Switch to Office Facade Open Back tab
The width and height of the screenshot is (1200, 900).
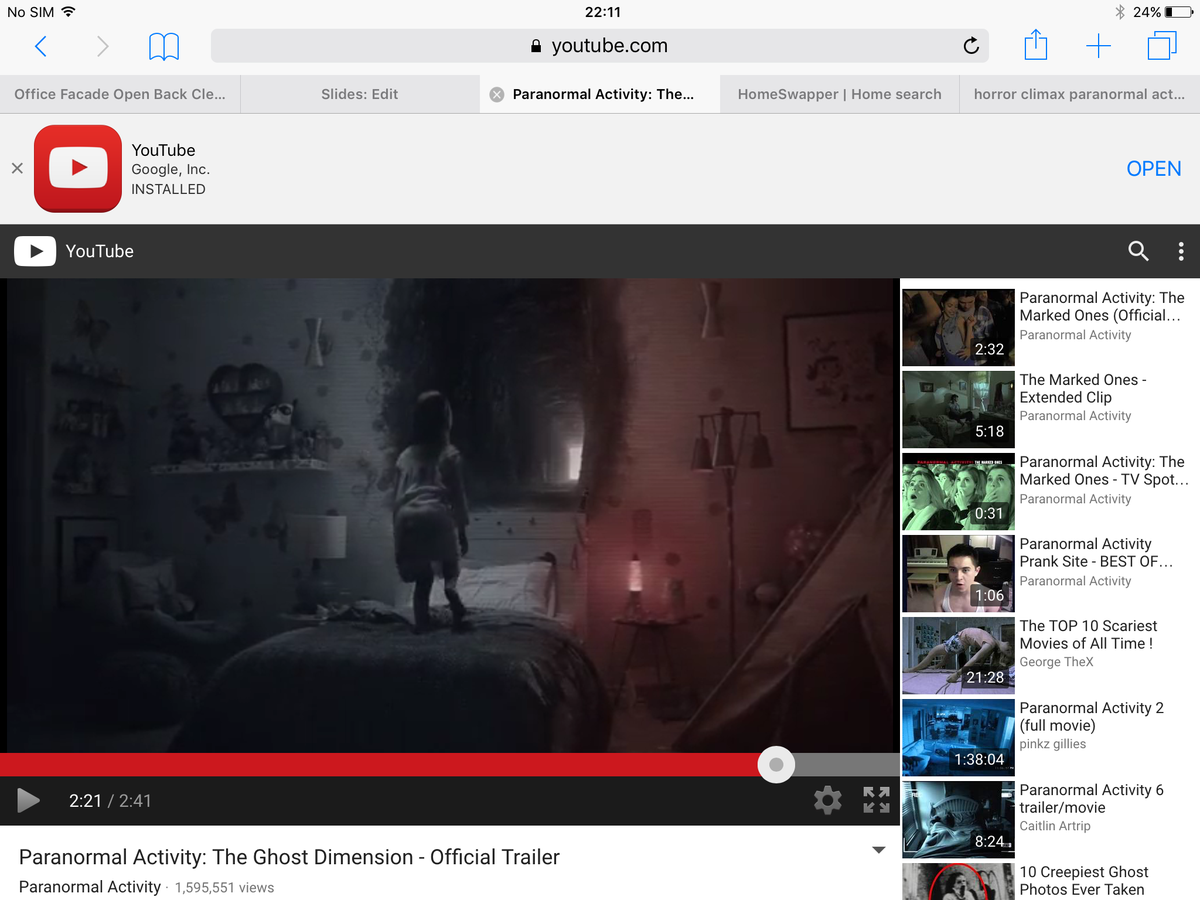(x=120, y=94)
